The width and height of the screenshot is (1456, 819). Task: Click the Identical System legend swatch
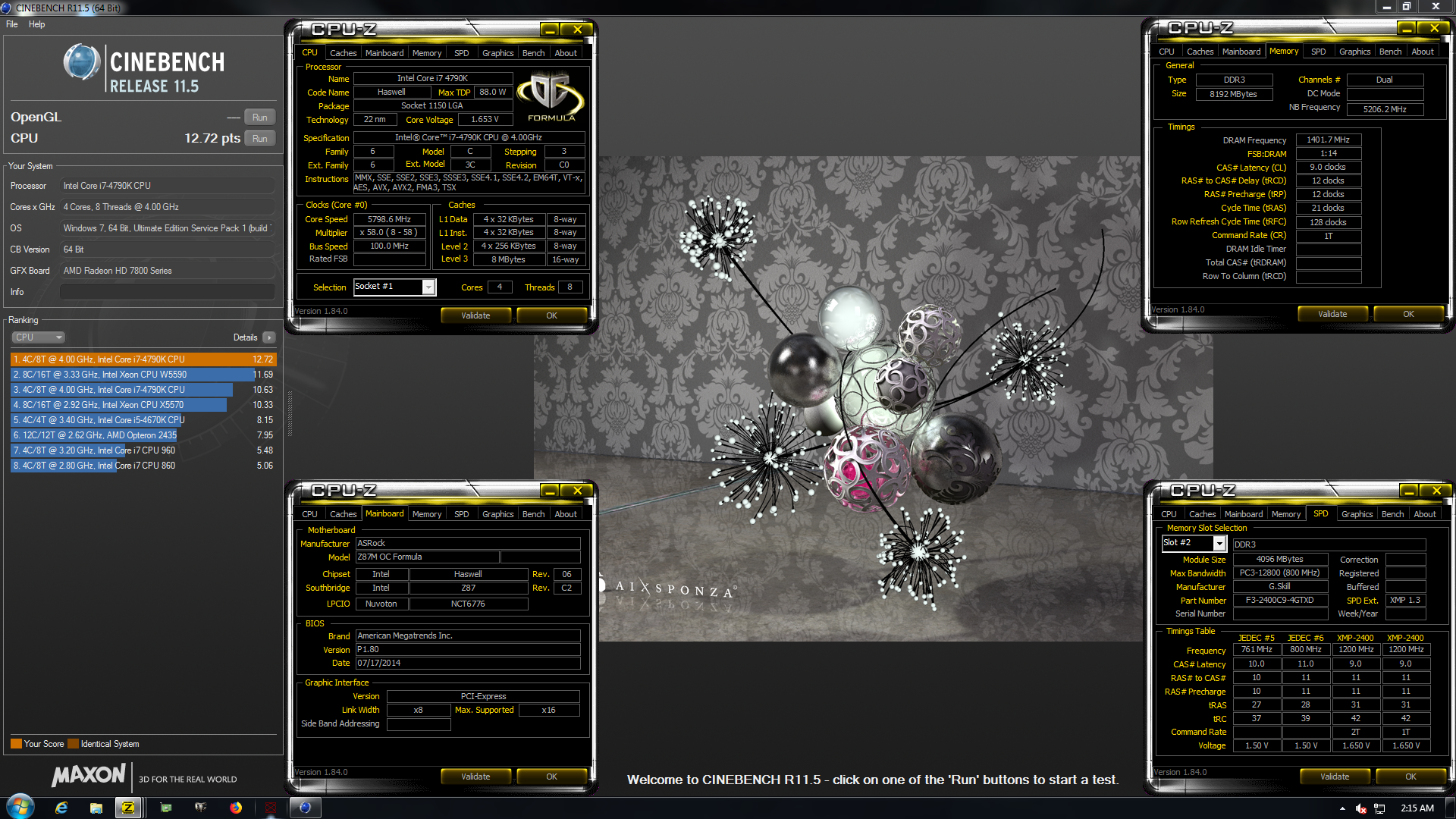click(x=73, y=744)
